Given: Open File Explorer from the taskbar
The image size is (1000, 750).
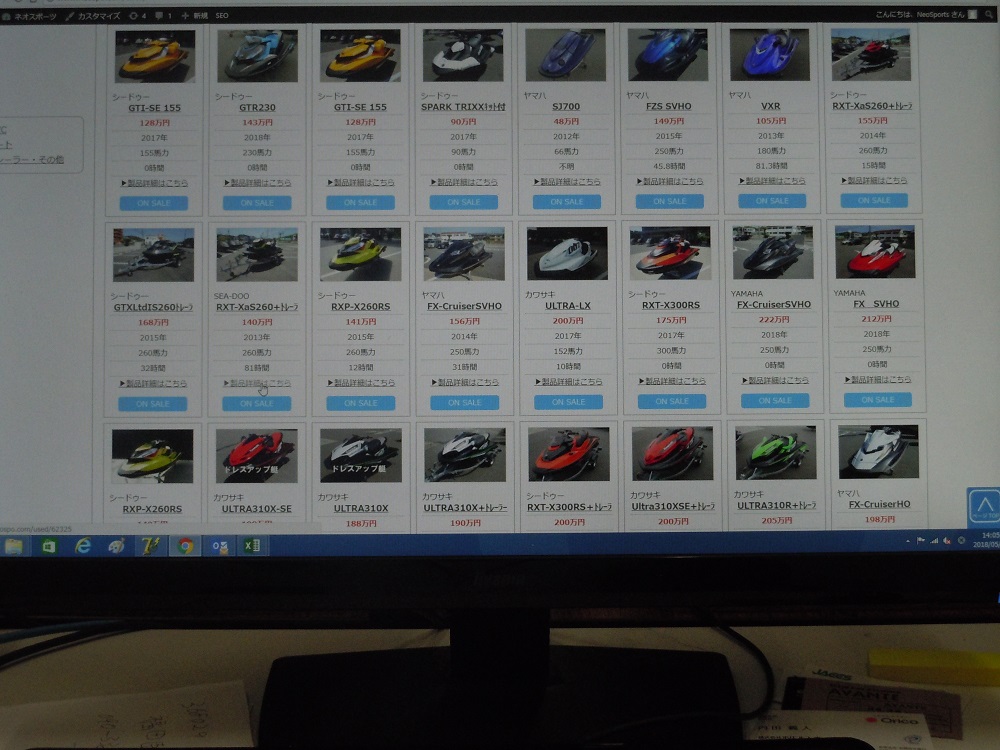Looking at the screenshot, I should (14, 547).
